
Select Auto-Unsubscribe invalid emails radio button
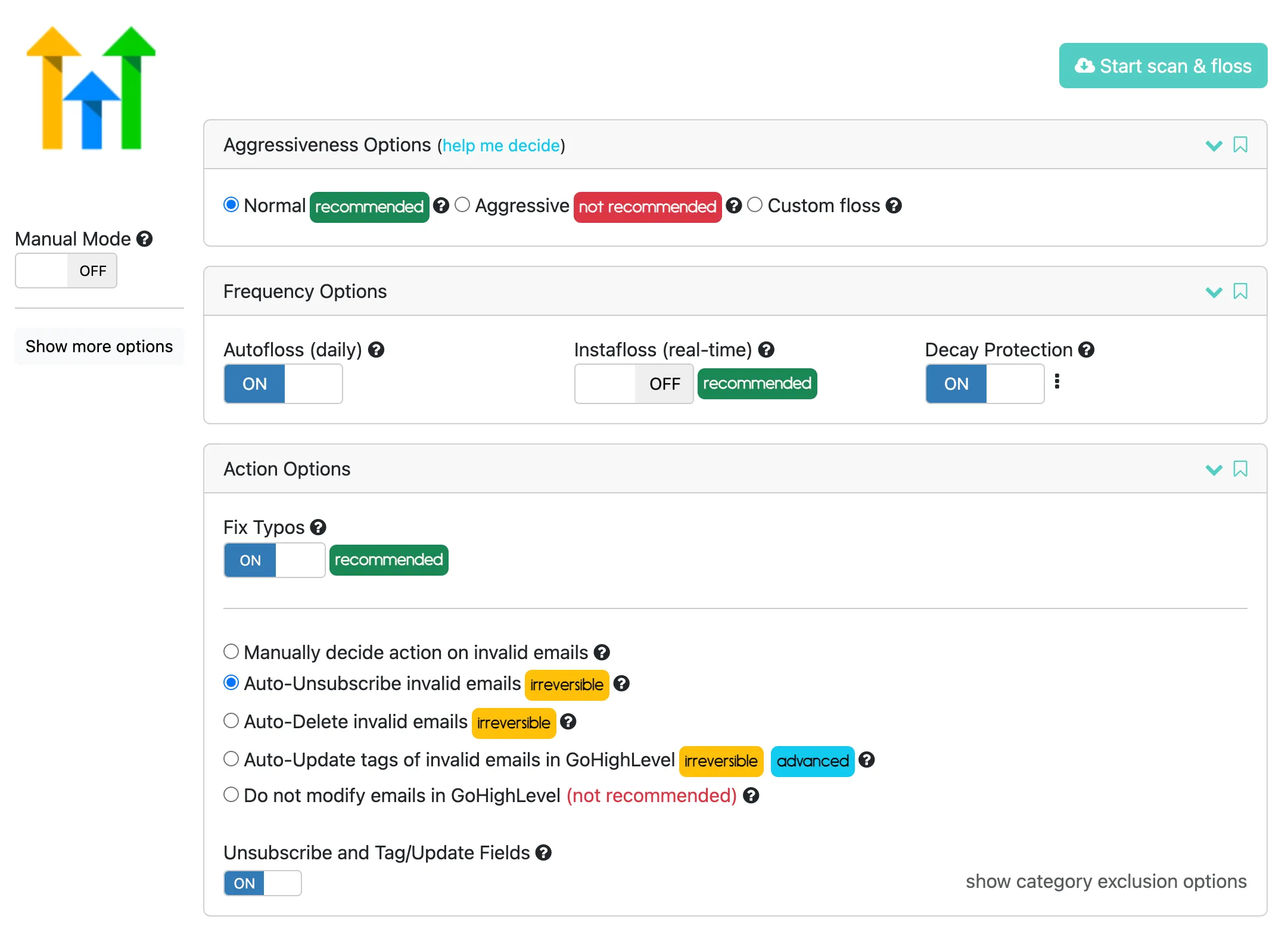tap(231, 682)
